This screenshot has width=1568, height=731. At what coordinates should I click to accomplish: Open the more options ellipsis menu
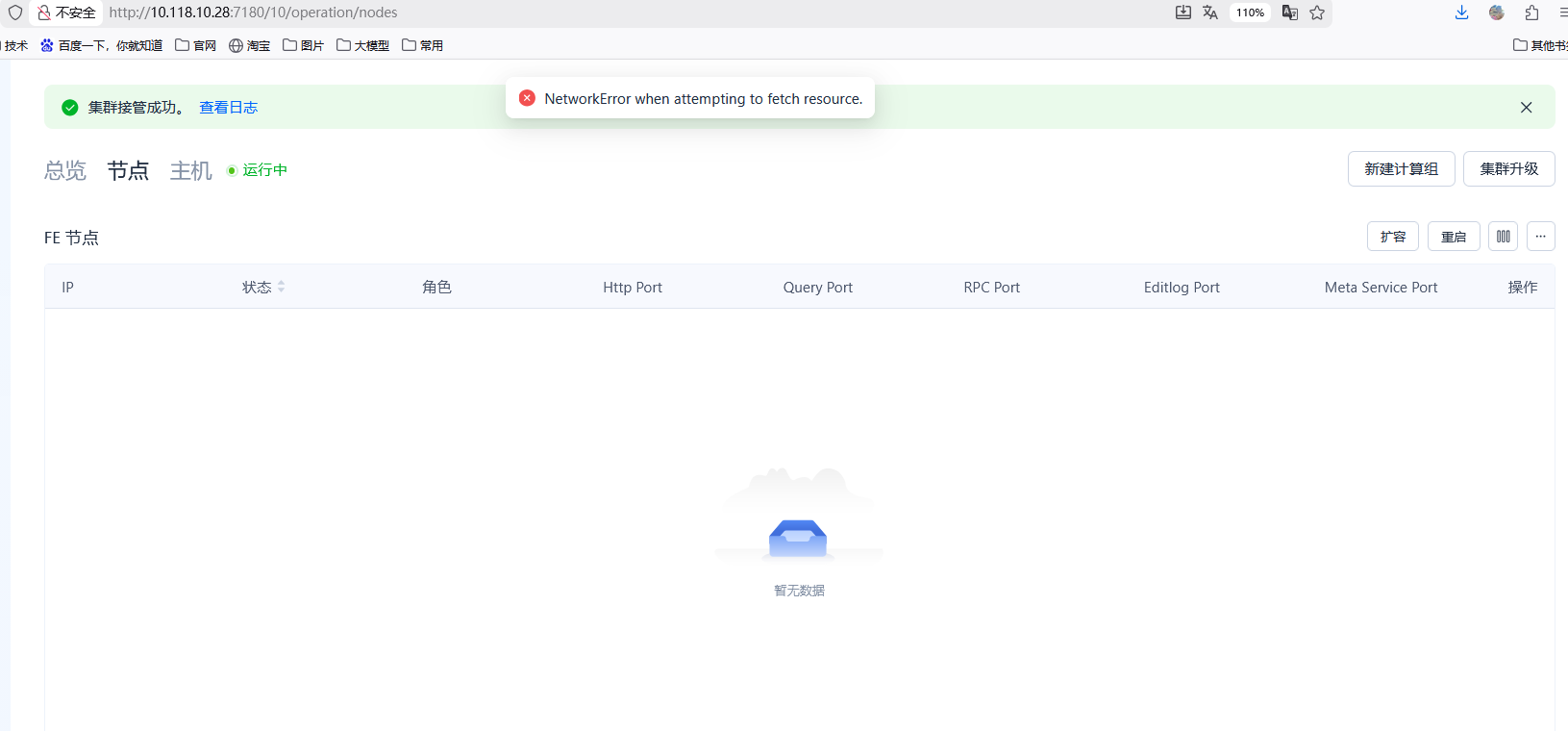[1540, 237]
